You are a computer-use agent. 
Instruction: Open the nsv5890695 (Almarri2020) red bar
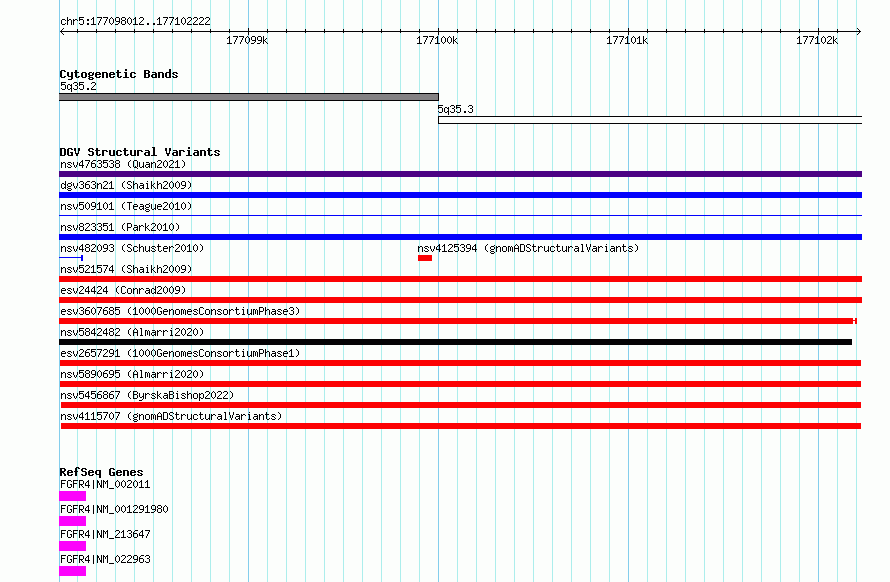click(460, 384)
